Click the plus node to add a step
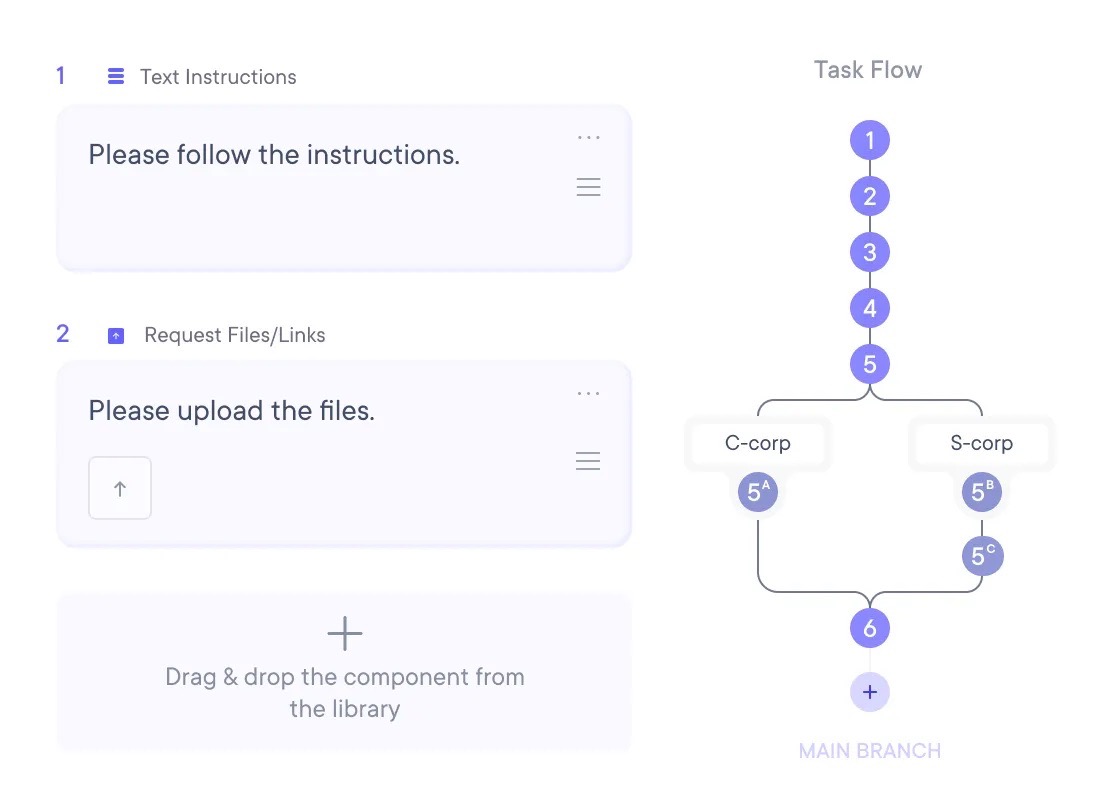 [x=869, y=691]
